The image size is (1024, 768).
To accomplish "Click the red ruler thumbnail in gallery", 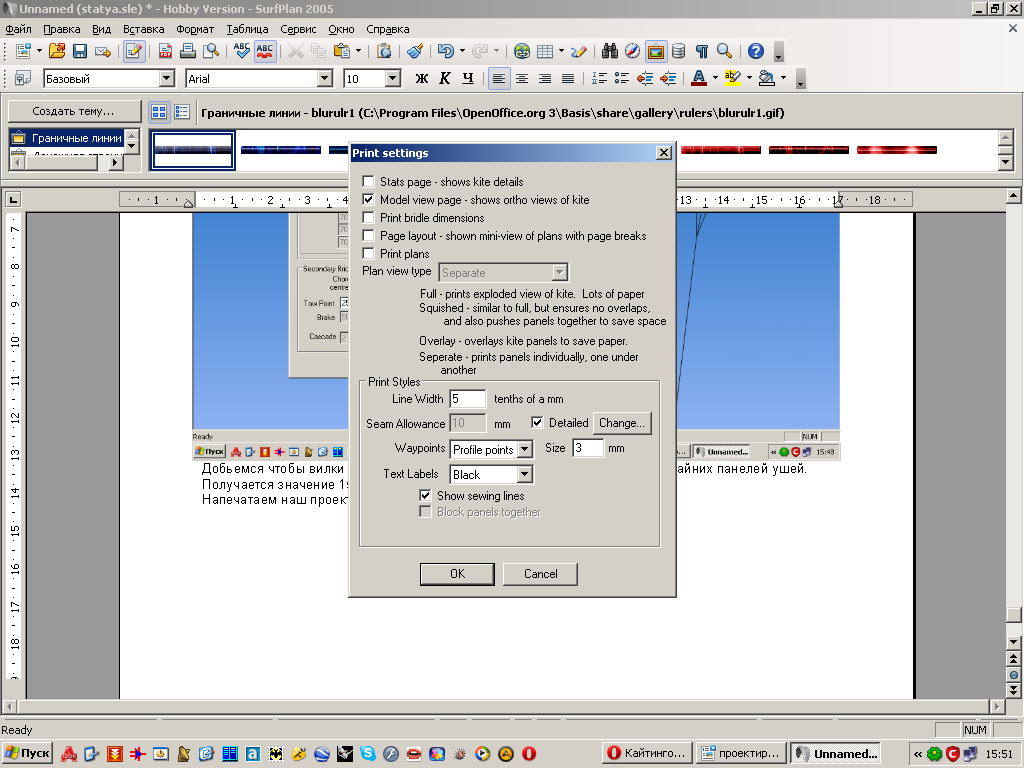I will 808,150.
